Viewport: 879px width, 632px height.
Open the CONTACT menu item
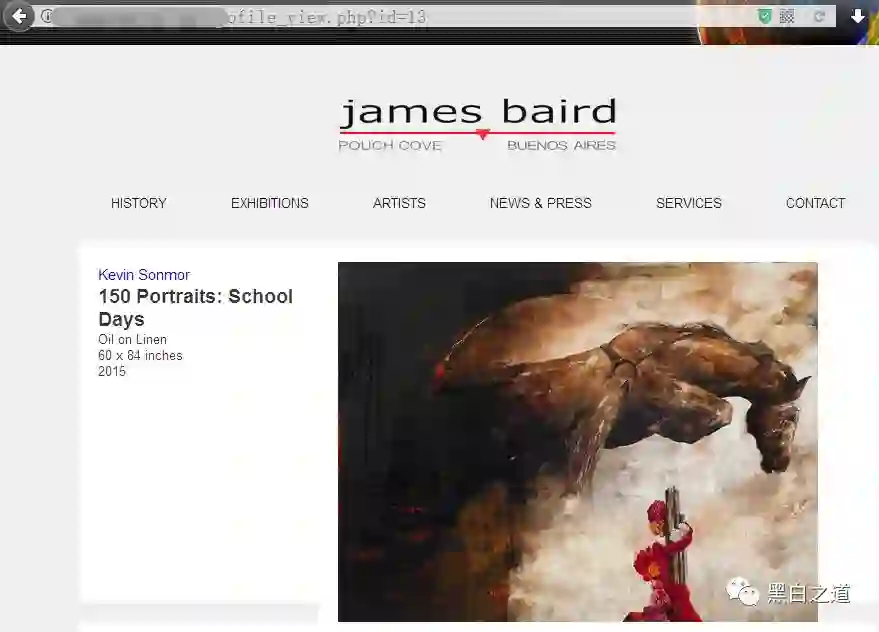(815, 203)
